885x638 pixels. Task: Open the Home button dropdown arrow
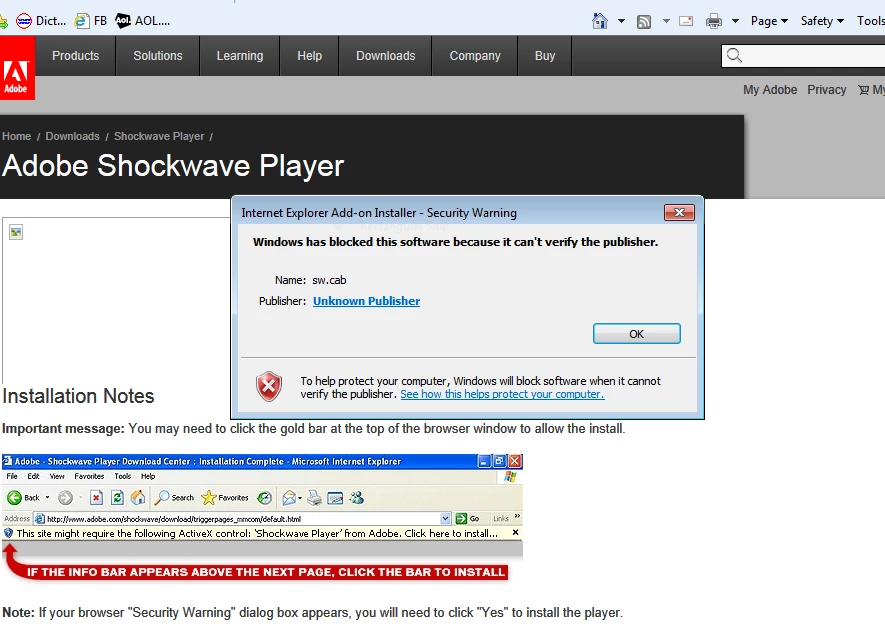tap(621, 21)
